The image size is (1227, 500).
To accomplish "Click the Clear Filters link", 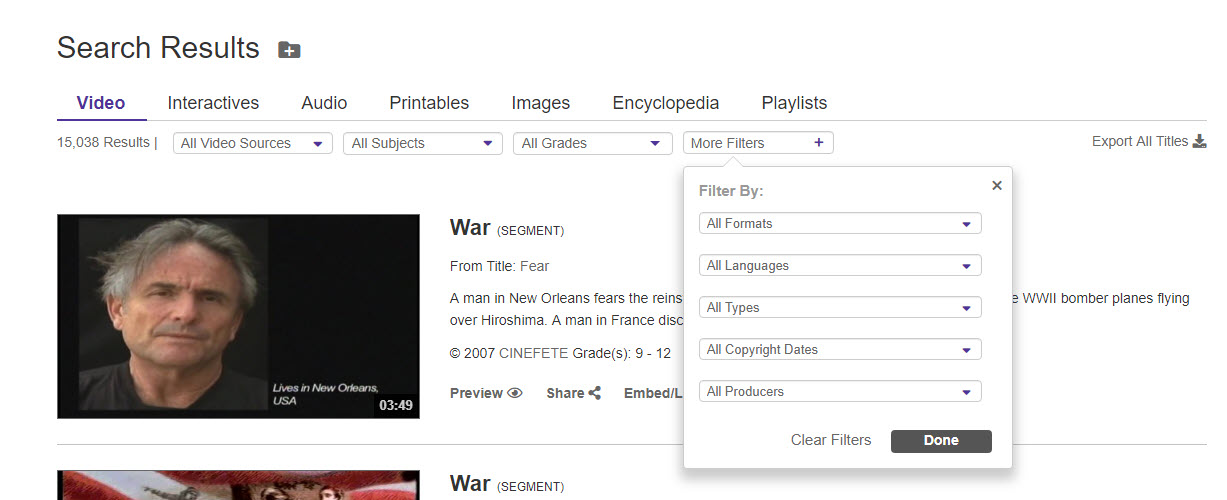I will [x=830, y=440].
